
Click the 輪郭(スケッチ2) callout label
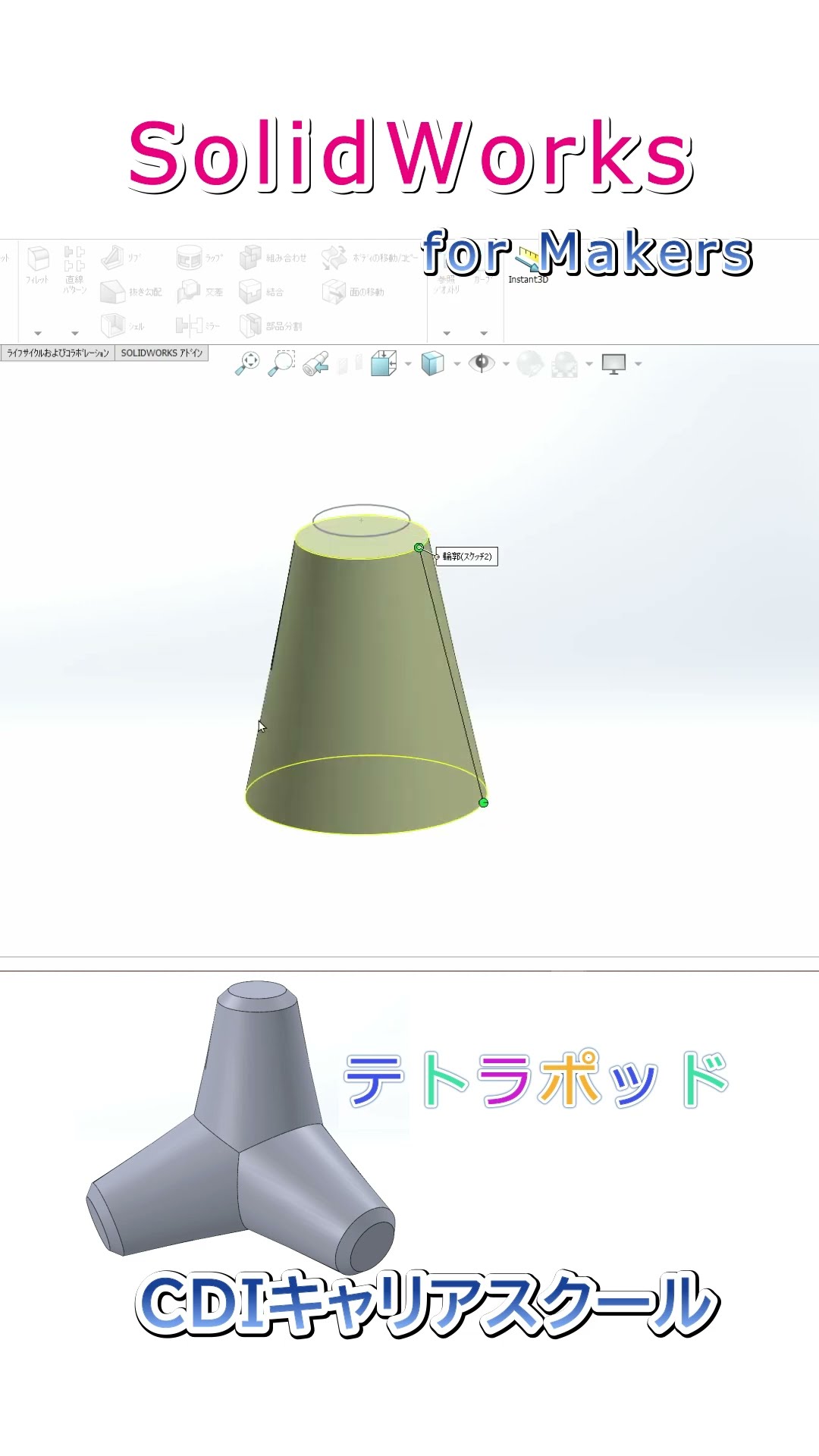466,557
